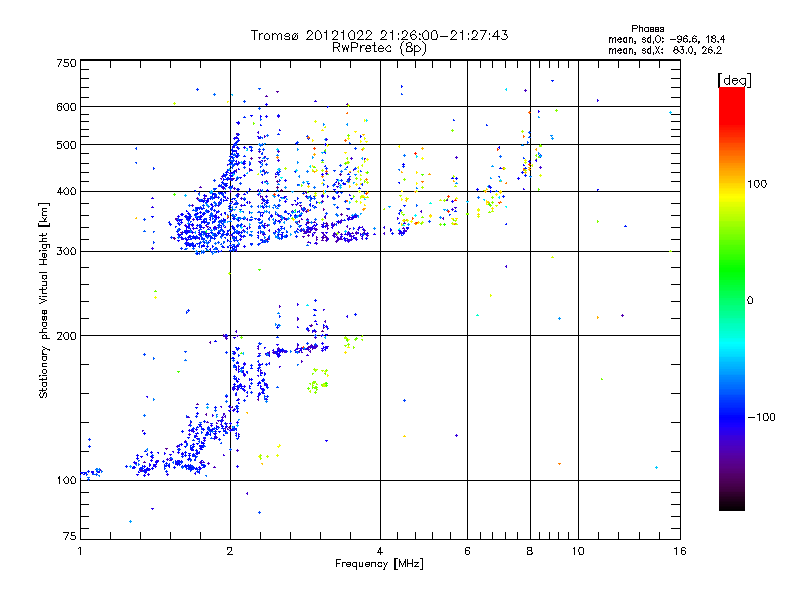Click the y-axis tick label '200'

pos(66,336)
